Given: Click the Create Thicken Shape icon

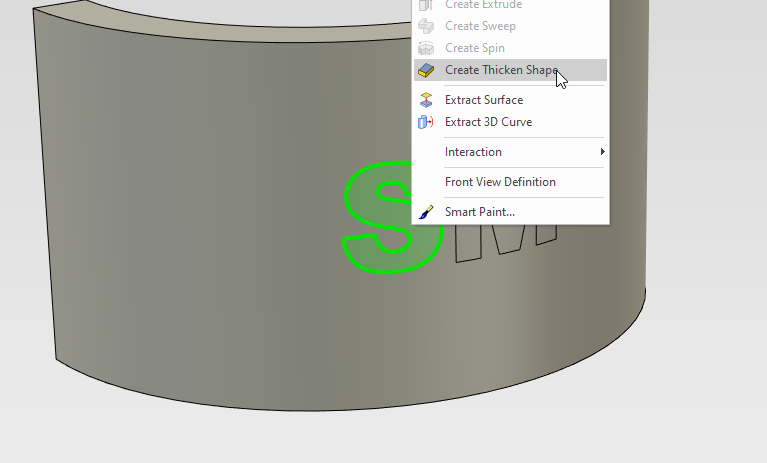Looking at the screenshot, I should coord(426,70).
